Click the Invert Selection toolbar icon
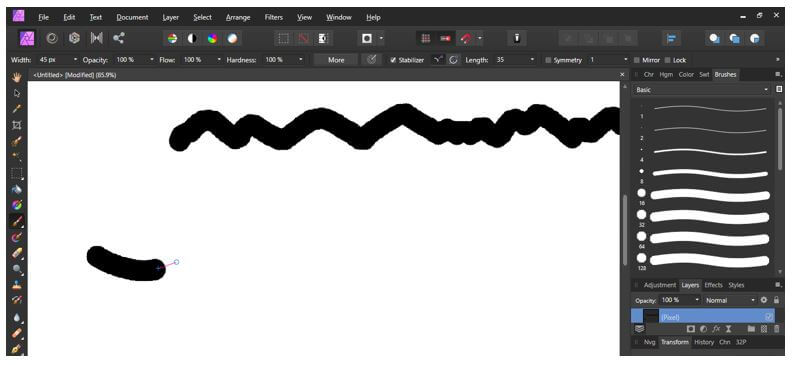 (x=324, y=38)
